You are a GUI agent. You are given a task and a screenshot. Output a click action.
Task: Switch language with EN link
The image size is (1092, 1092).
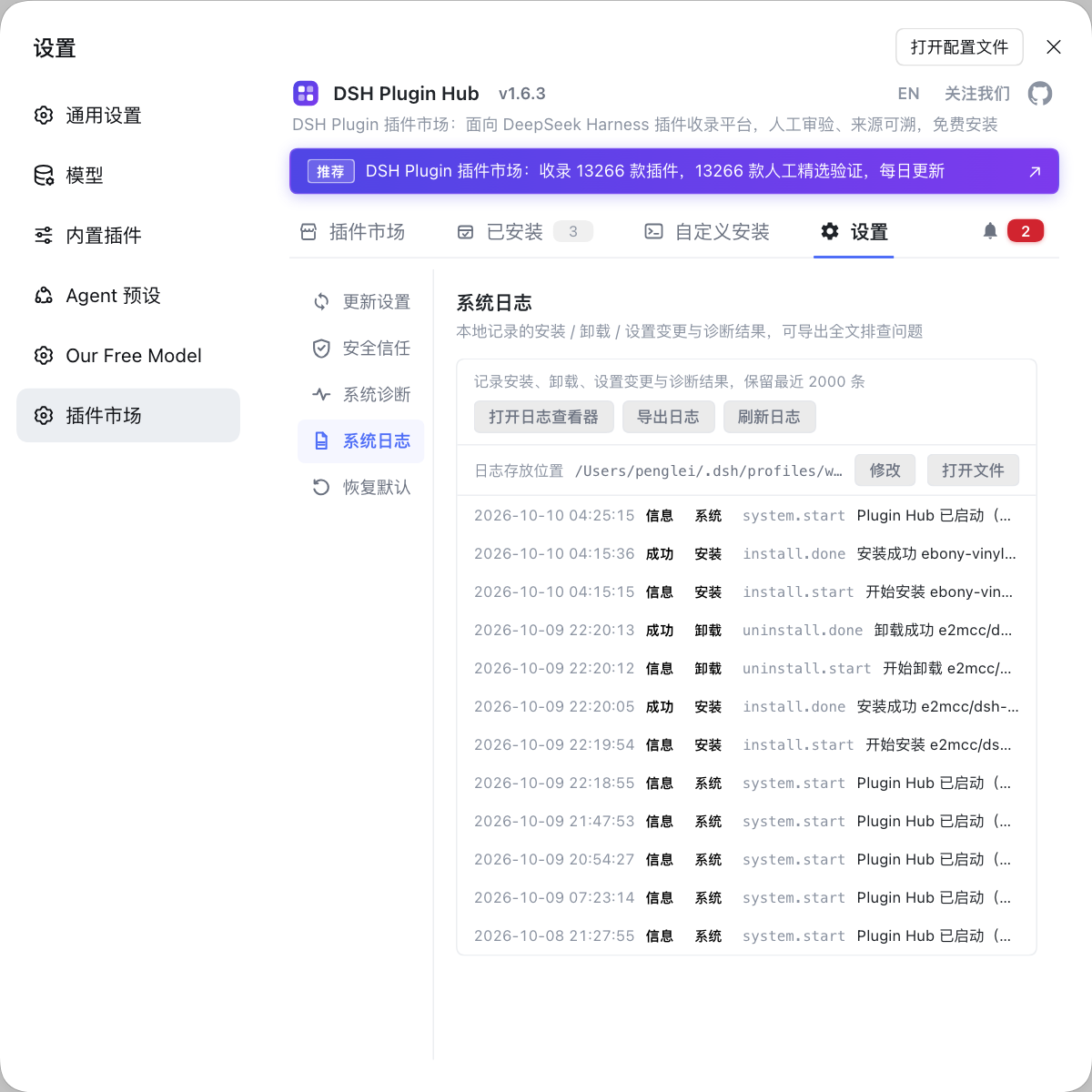pos(908,94)
